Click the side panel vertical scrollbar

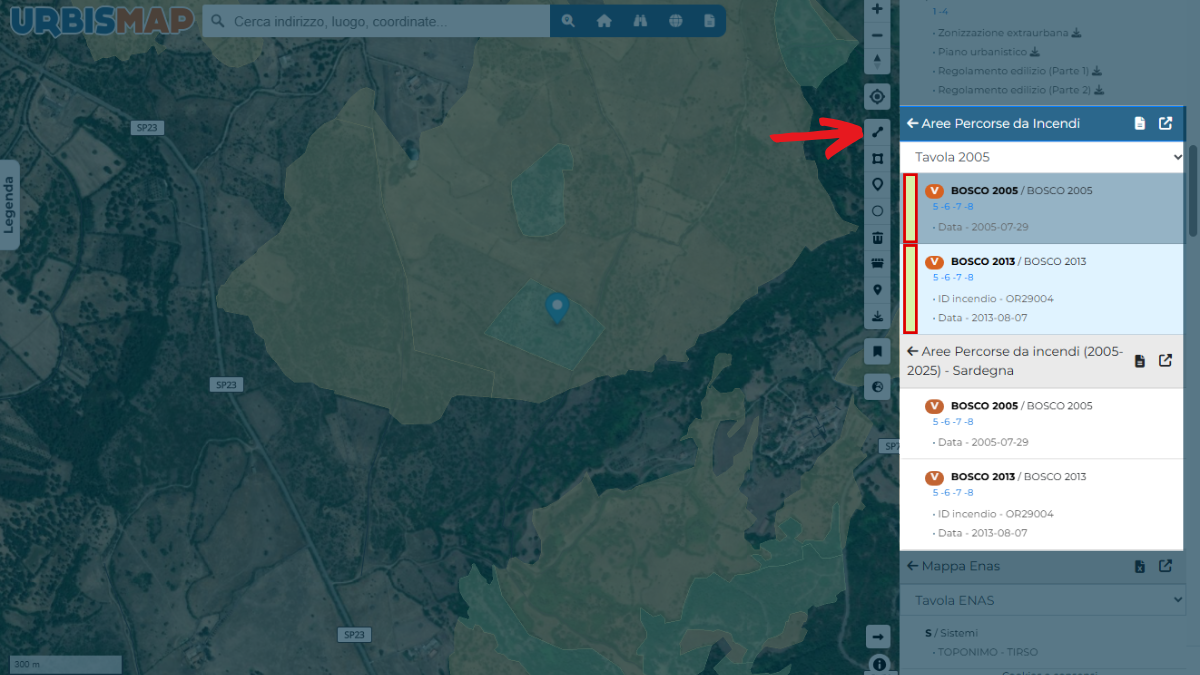[1192, 192]
